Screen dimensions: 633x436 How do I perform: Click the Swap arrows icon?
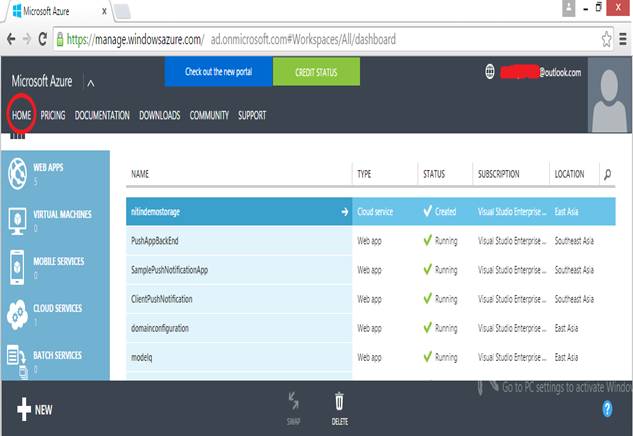[293, 401]
